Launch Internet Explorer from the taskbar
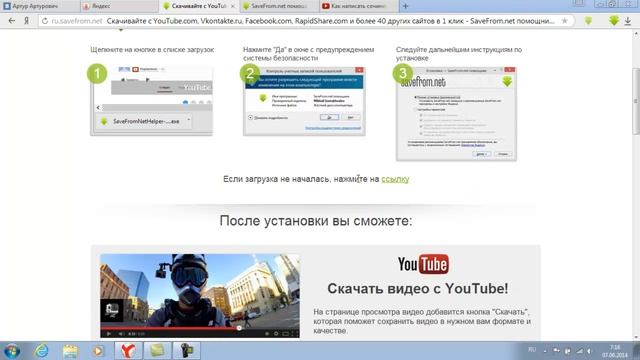Image resolution: width=640 pixels, height=360 pixels. (x=41, y=351)
